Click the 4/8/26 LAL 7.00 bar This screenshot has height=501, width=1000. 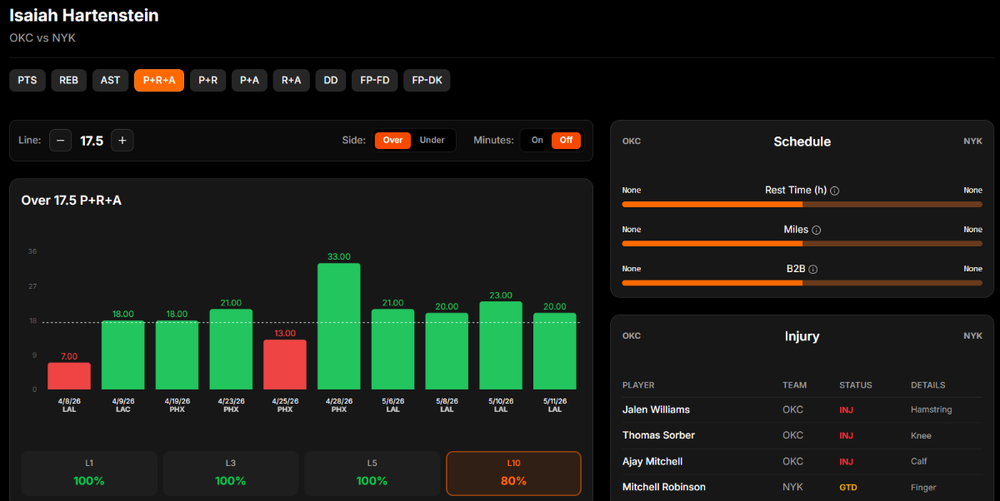point(69,376)
